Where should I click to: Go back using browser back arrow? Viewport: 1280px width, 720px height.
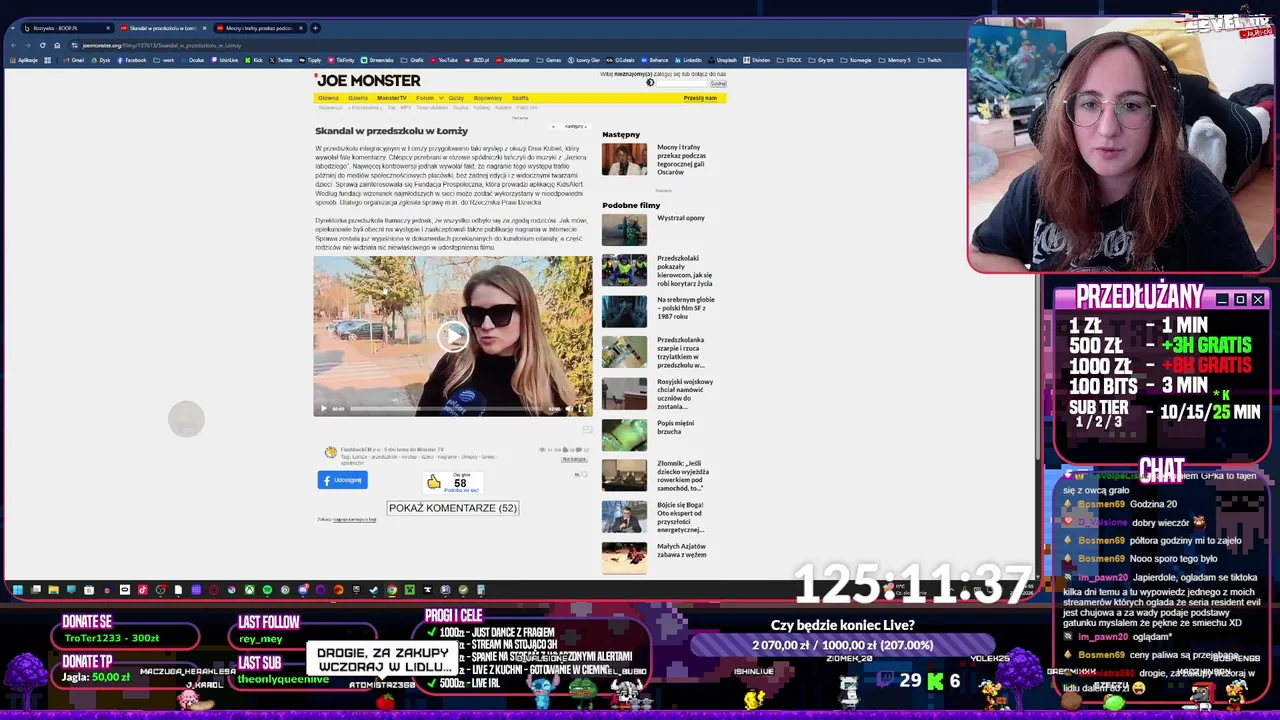point(13,45)
